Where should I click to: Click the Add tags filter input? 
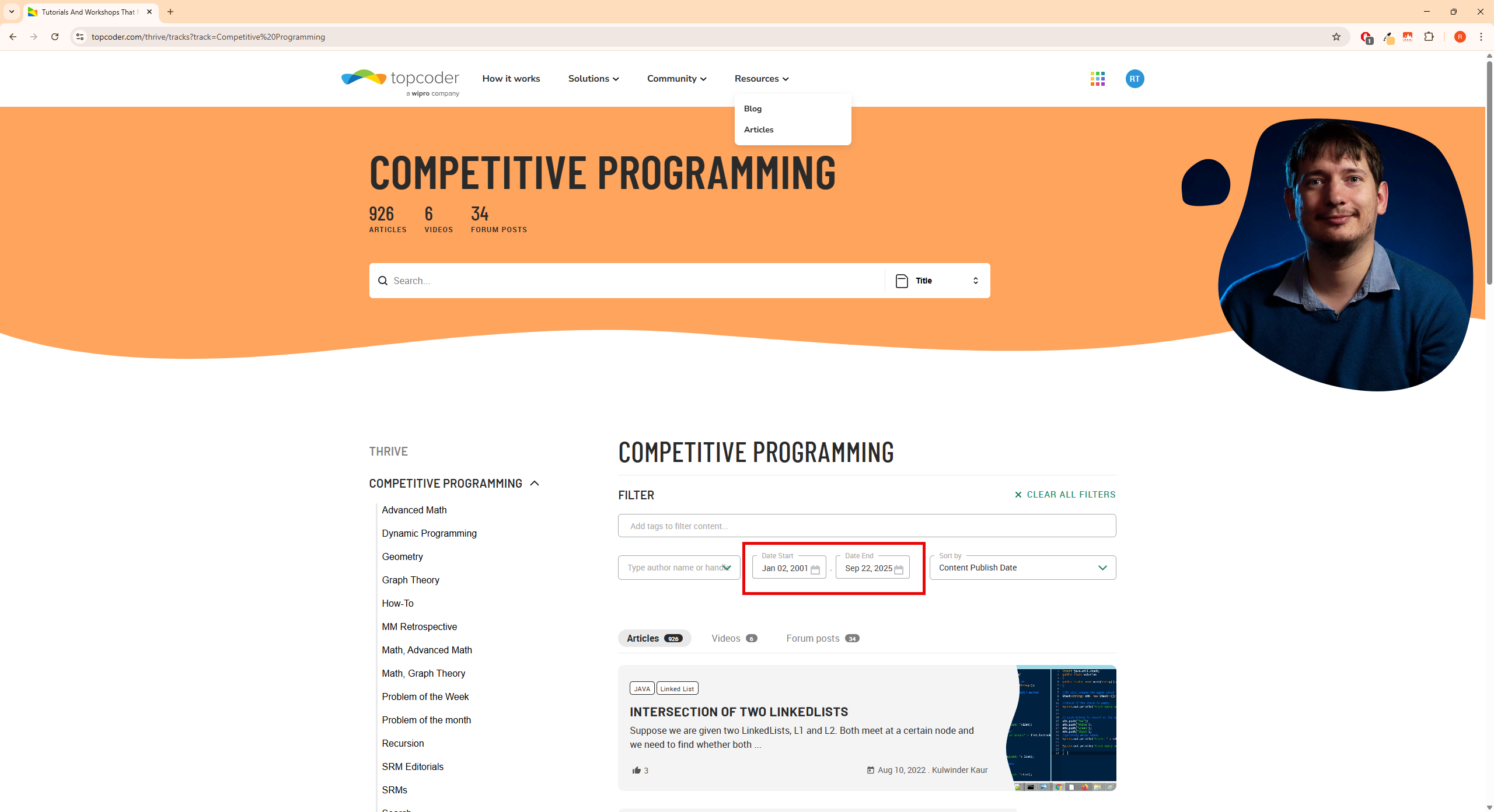(867, 526)
